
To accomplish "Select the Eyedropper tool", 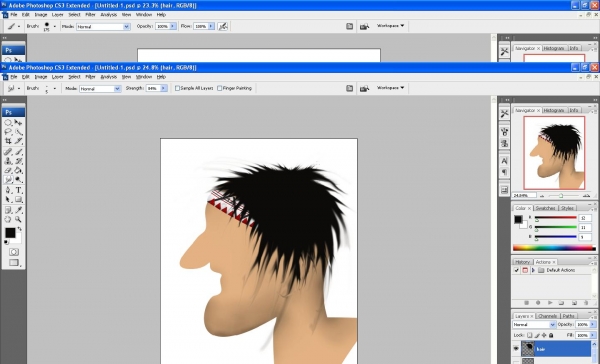I will (18, 210).
